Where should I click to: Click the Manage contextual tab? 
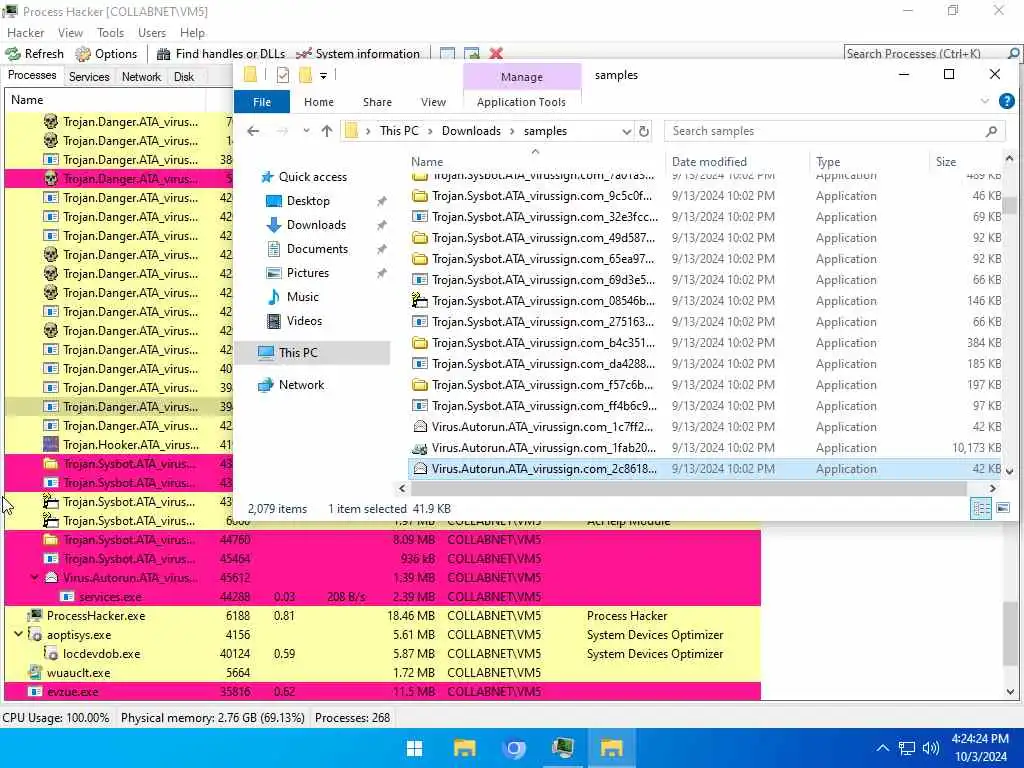(x=522, y=76)
